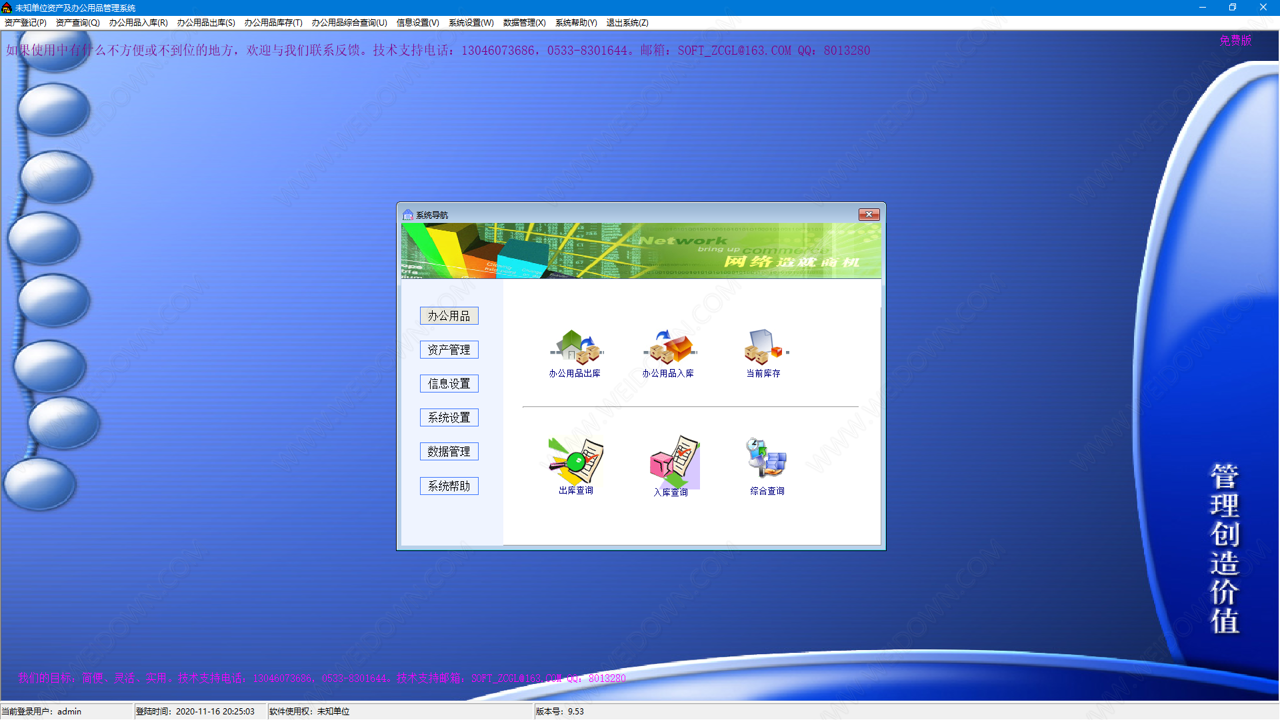Minimize the main application window
The image size is (1280, 720).
click(1203, 7)
